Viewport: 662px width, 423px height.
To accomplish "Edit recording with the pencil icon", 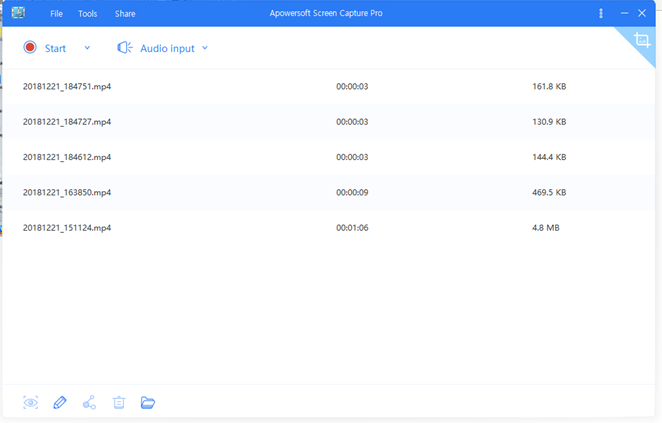I will (x=60, y=403).
